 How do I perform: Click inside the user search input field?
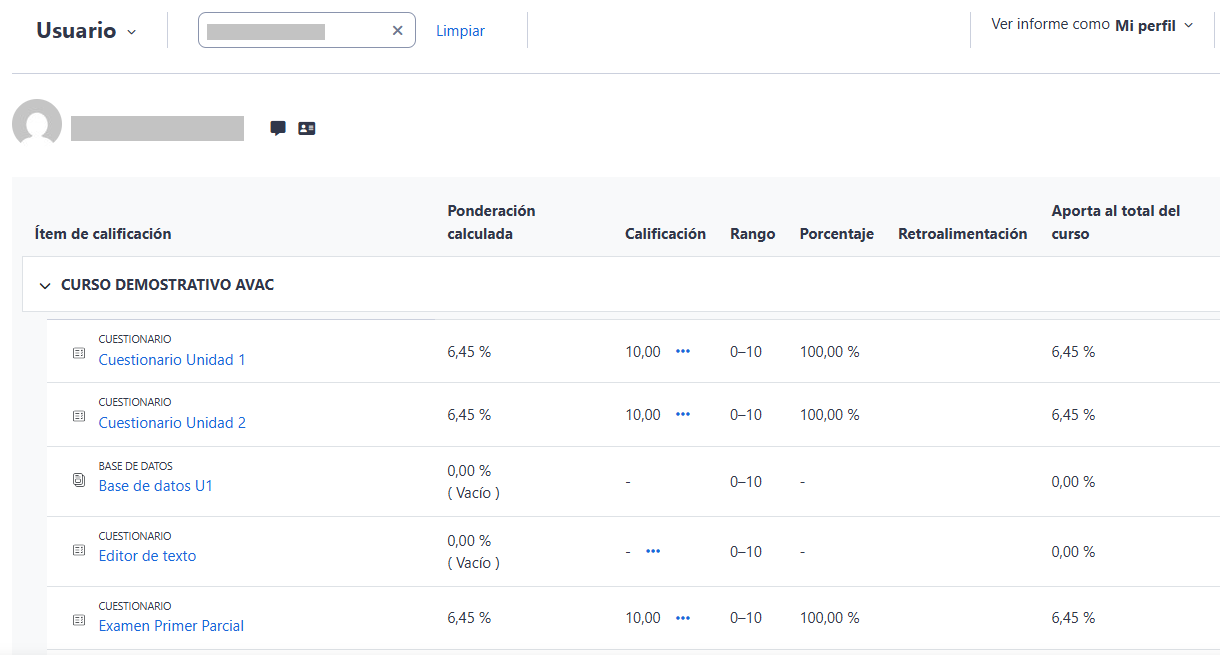(x=290, y=31)
